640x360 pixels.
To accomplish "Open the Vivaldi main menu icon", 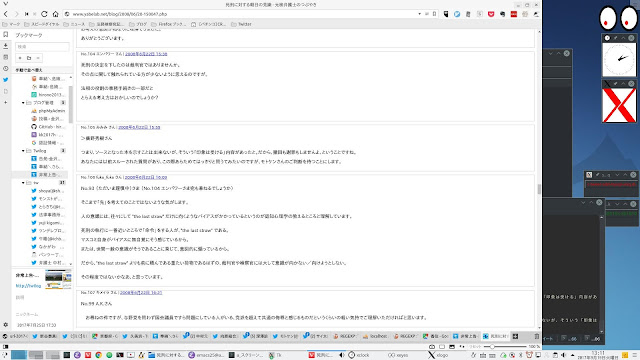I will pos(5,4).
